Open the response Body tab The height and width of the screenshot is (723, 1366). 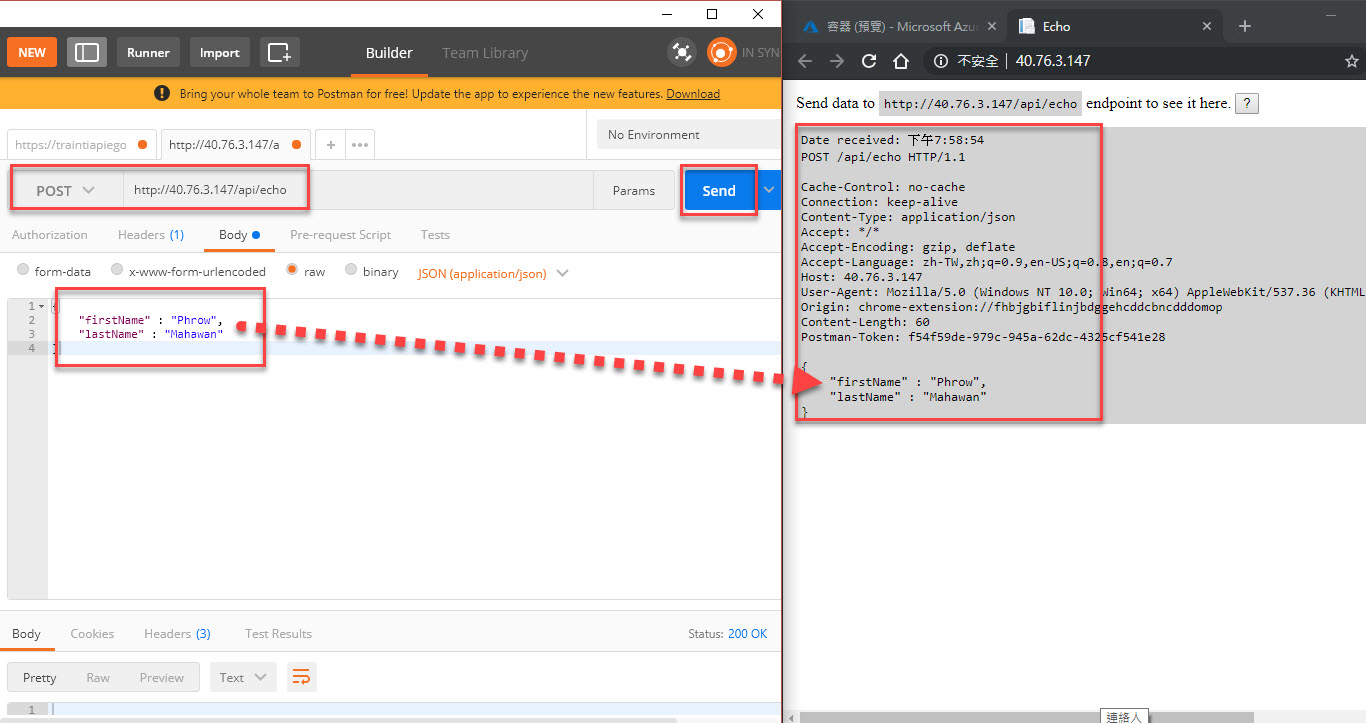coord(26,634)
